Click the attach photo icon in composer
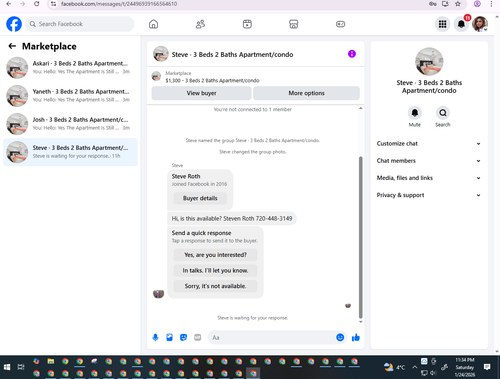Screen dimensions: 500x379 [x=169, y=337]
